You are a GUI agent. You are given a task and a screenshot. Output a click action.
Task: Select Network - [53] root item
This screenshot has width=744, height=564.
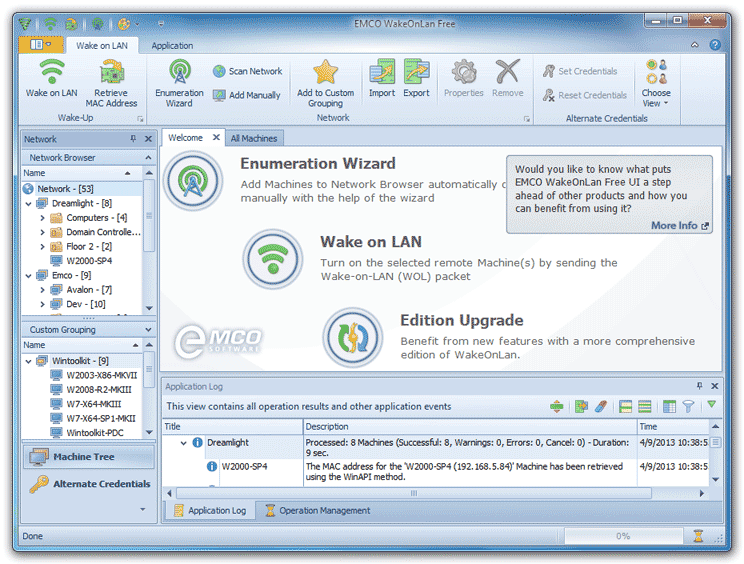coord(65,189)
